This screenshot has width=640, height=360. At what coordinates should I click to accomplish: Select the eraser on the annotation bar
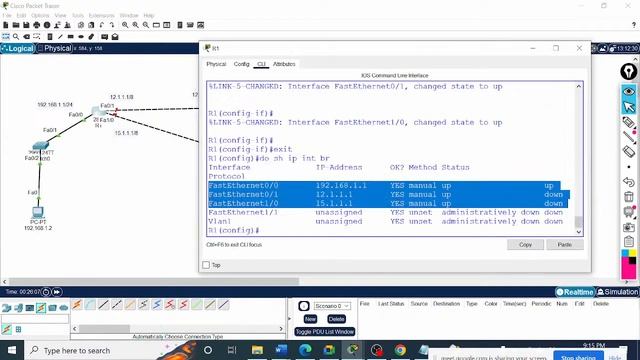[629, 151]
